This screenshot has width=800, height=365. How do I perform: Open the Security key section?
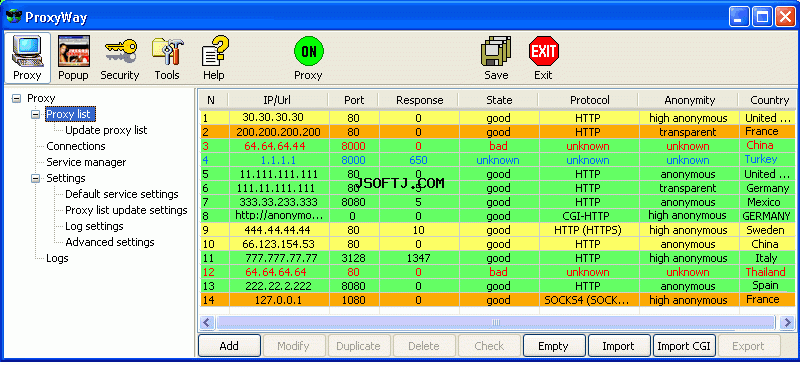tap(120, 58)
